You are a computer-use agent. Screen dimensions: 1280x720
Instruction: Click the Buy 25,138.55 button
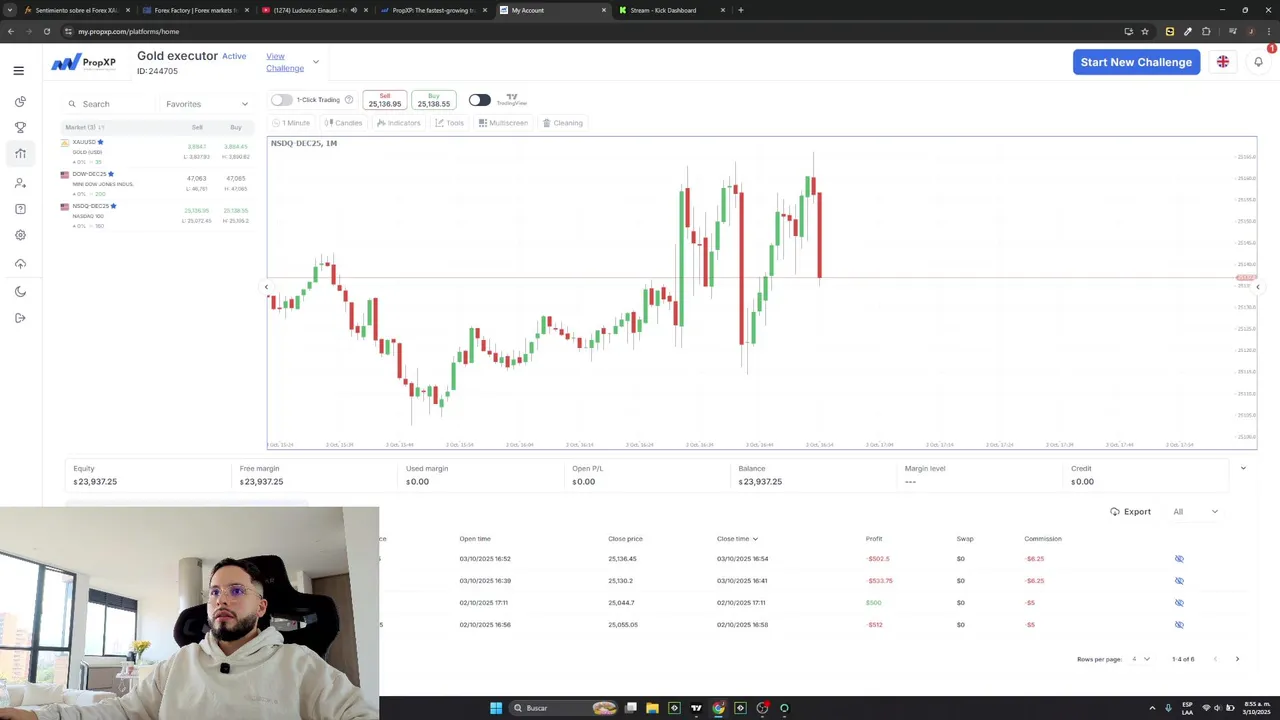(433, 100)
